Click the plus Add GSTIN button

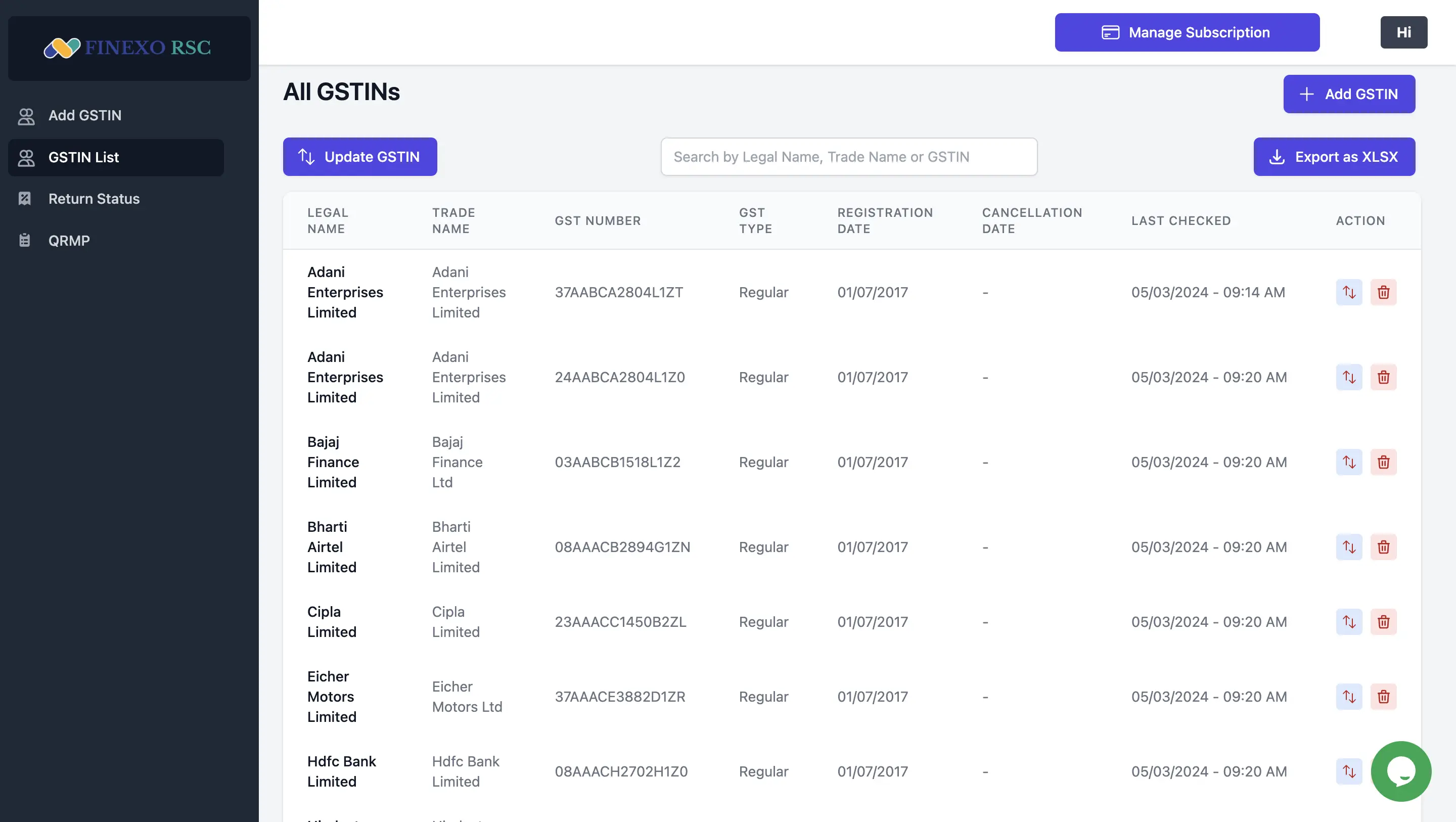(1349, 94)
